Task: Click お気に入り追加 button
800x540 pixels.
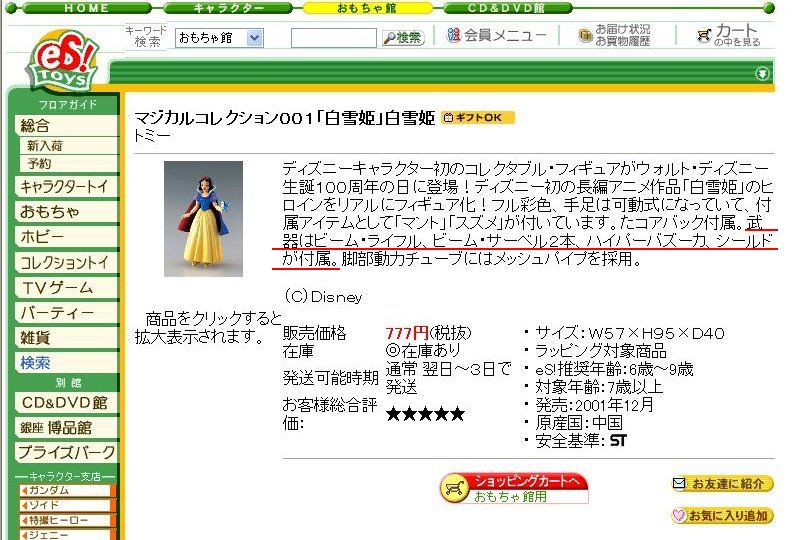Action: pos(722,516)
